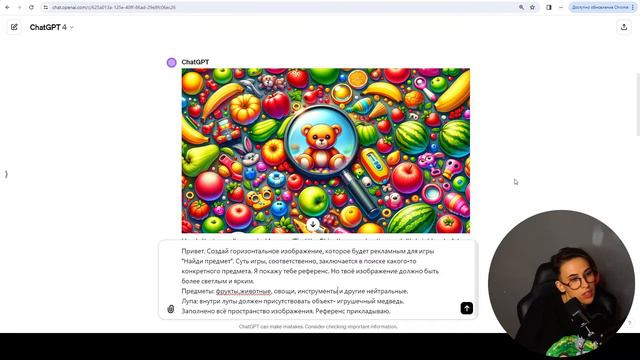This screenshot has height=360, width=640.
Task: Share the chat with the upload icon
Action: pyautogui.click(x=624, y=27)
